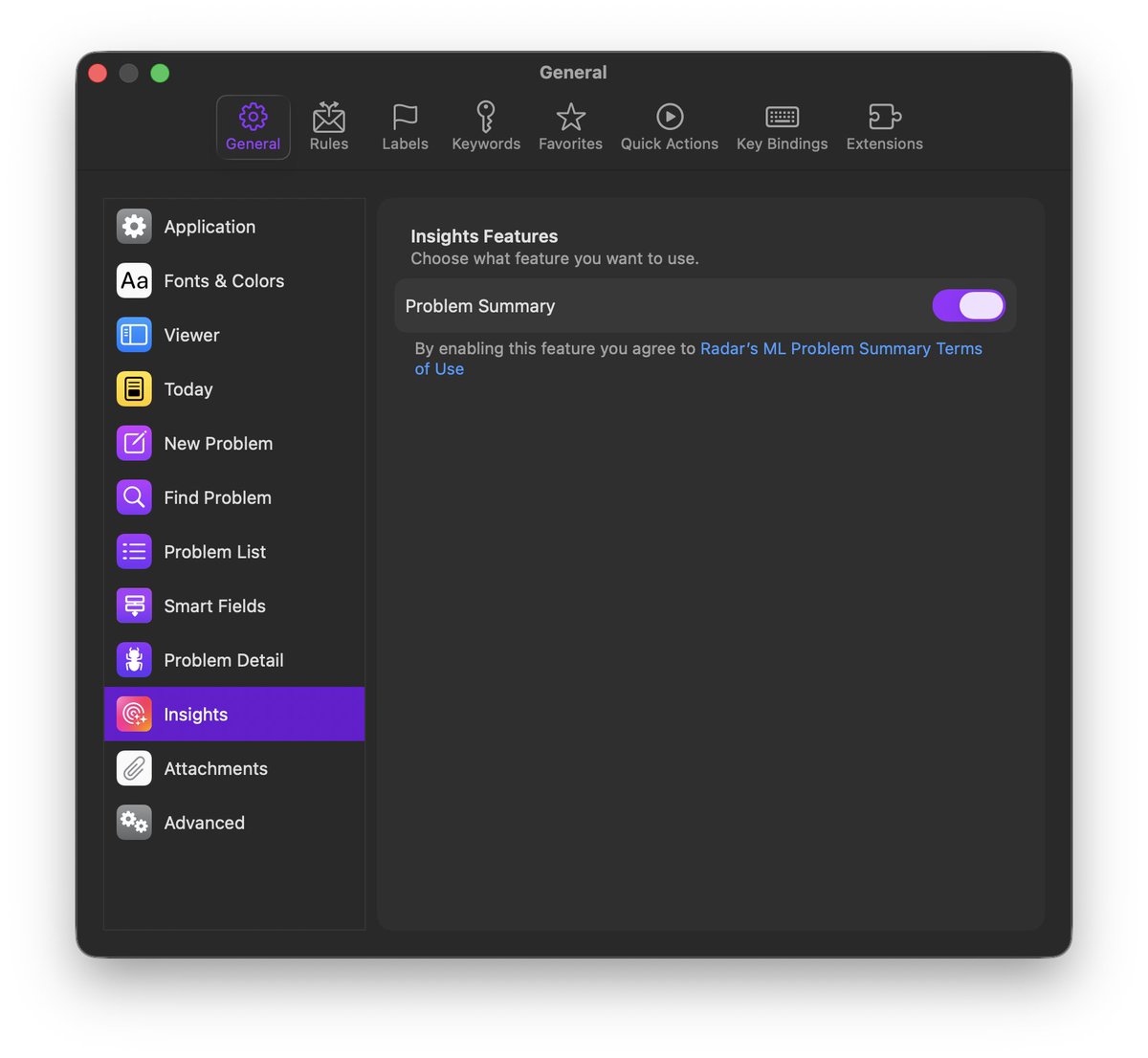Image resolution: width=1148 pixels, height=1058 pixels.
Task: Open the Rules envelope icon
Action: coord(329,117)
